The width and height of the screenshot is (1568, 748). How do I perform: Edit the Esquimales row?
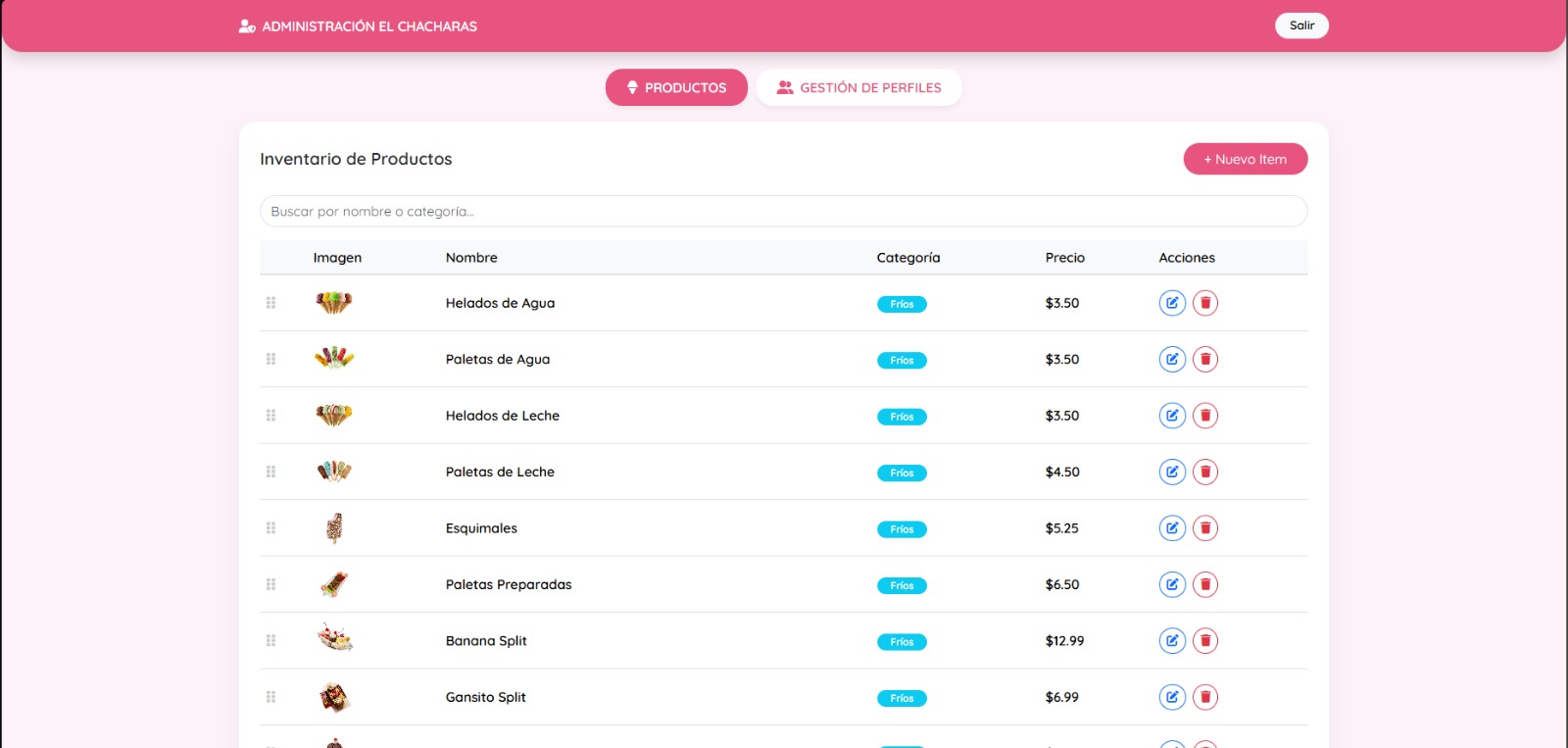[1172, 528]
